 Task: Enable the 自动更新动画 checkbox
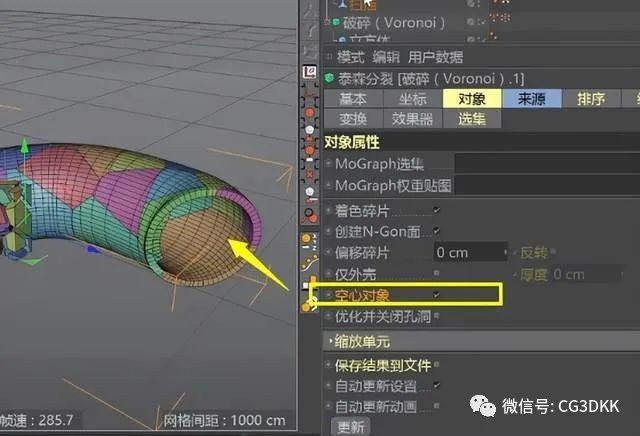436,406
